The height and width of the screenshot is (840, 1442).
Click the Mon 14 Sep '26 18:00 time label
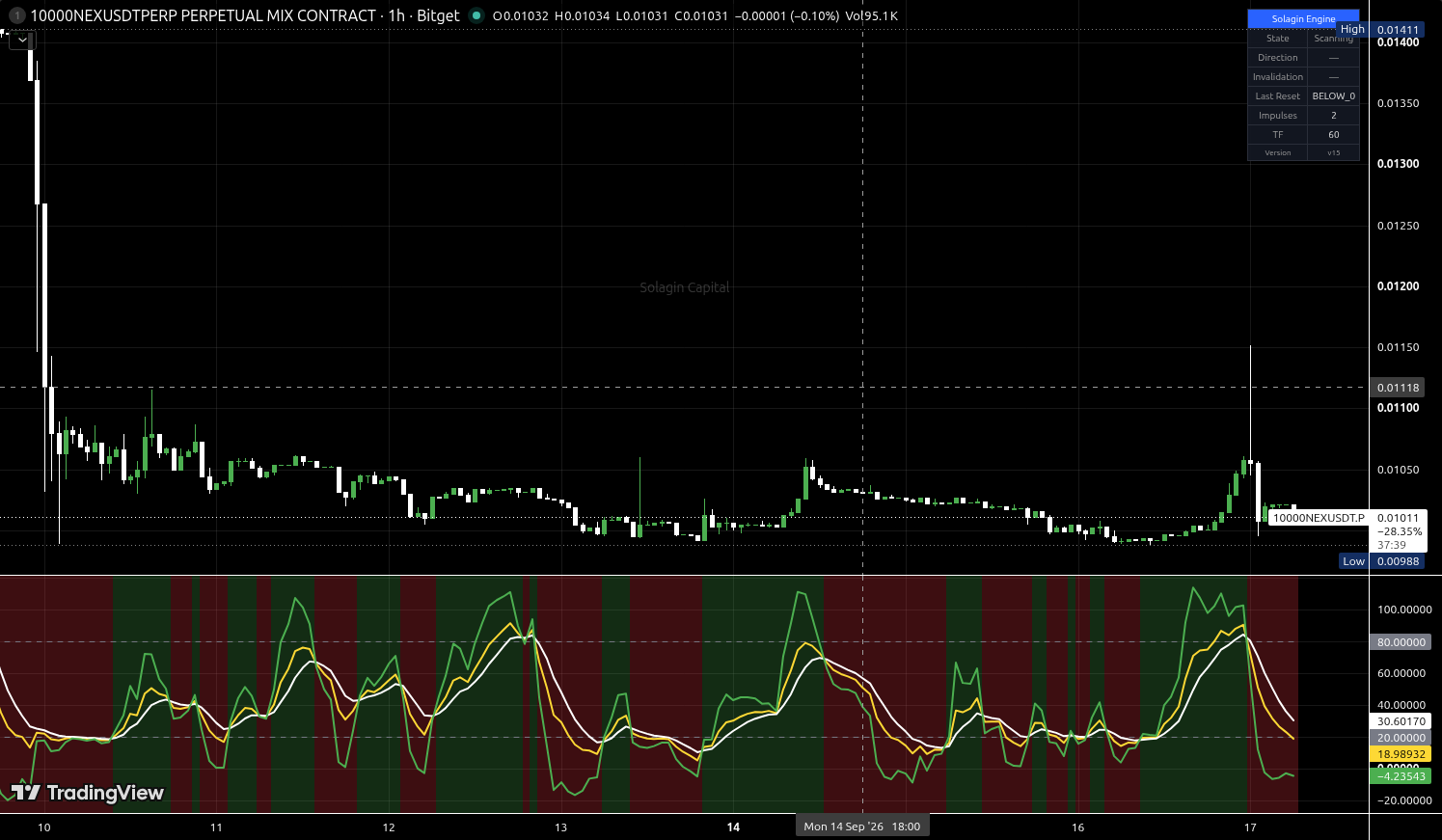coord(862,826)
